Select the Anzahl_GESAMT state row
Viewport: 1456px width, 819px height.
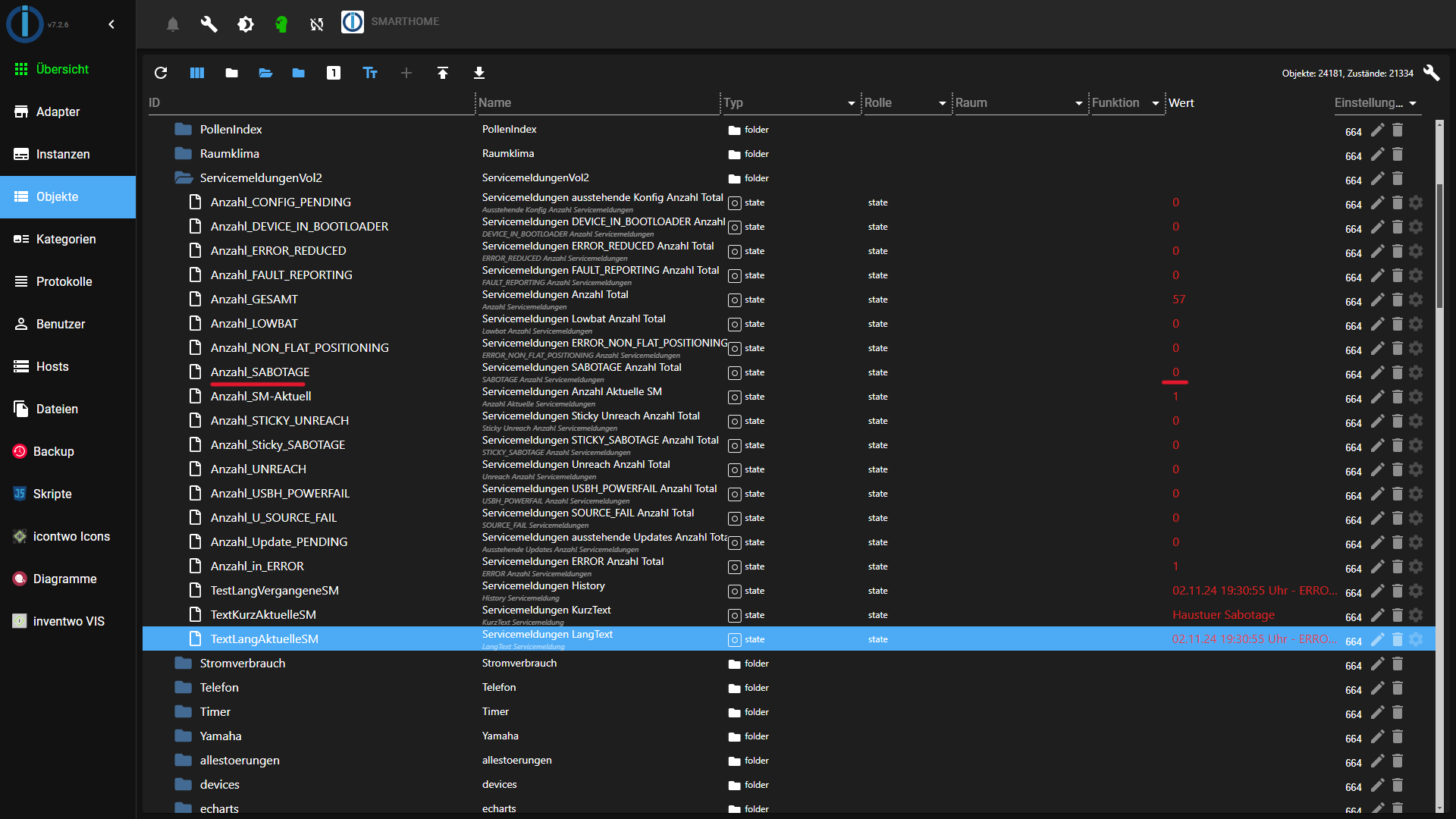[789, 300]
